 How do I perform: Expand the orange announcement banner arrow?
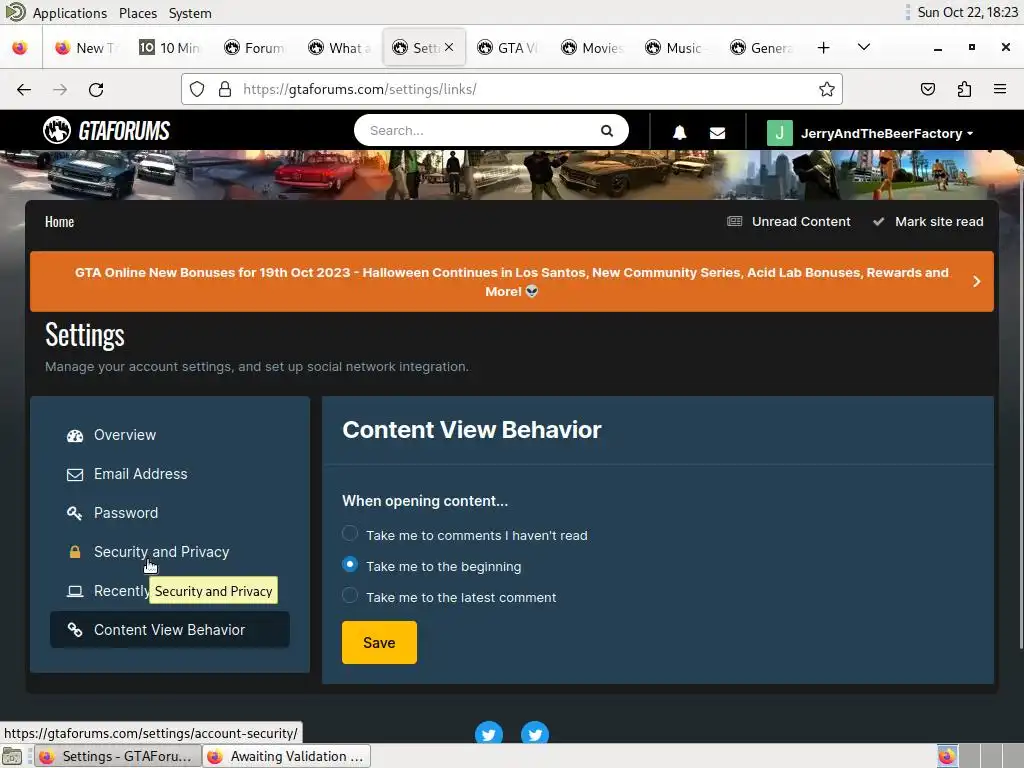tap(976, 281)
